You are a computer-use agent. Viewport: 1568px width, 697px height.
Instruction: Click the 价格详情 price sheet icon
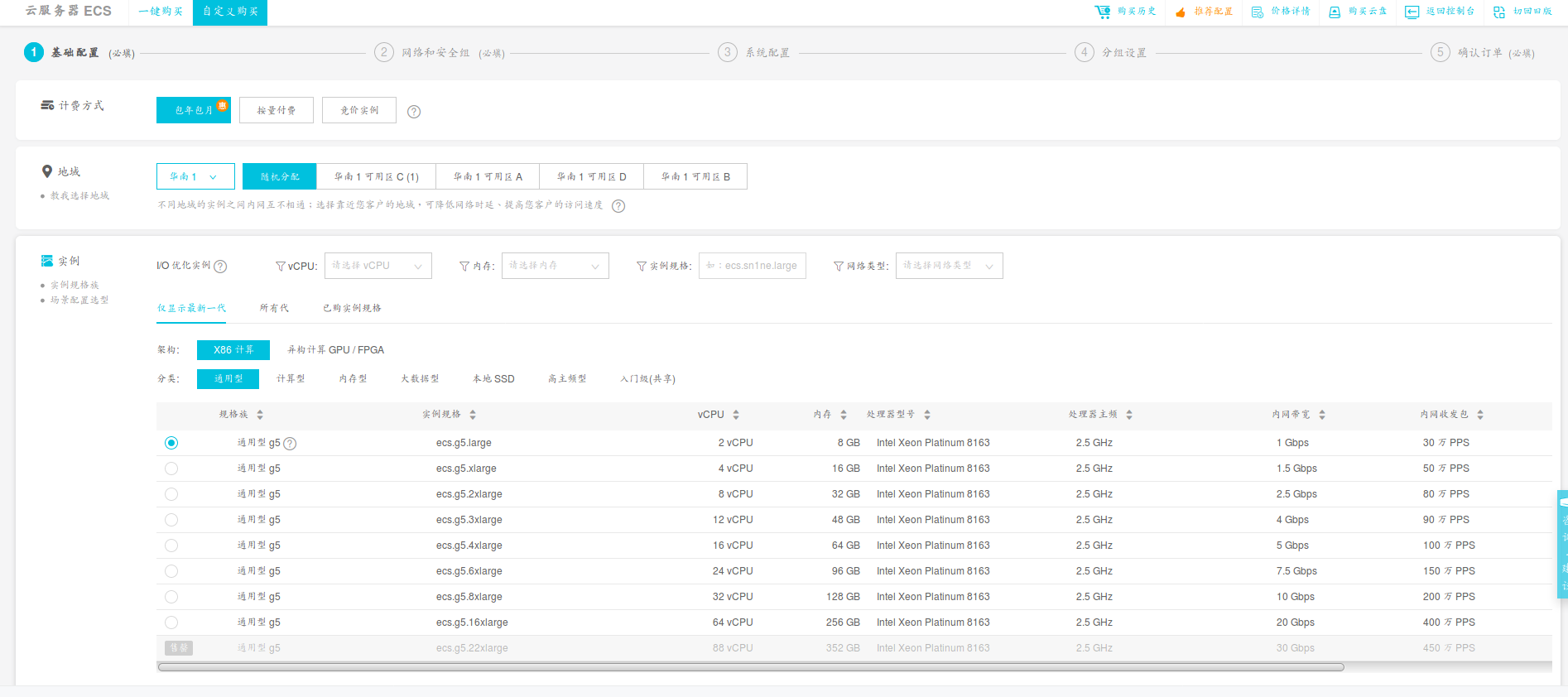pyautogui.click(x=1257, y=12)
